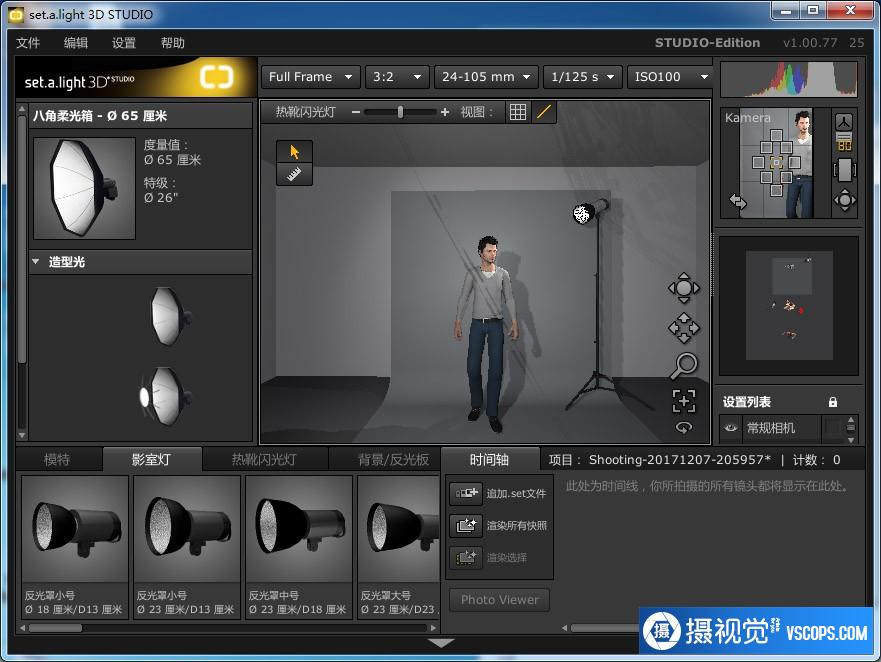This screenshot has height=662, width=881.
Task: Select the arrow pointer tool in viewport
Action: tap(294, 151)
